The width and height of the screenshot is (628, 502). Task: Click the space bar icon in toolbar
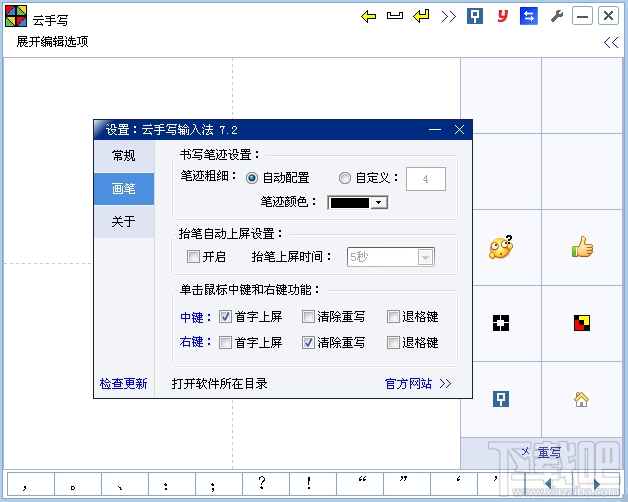(x=395, y=16)
